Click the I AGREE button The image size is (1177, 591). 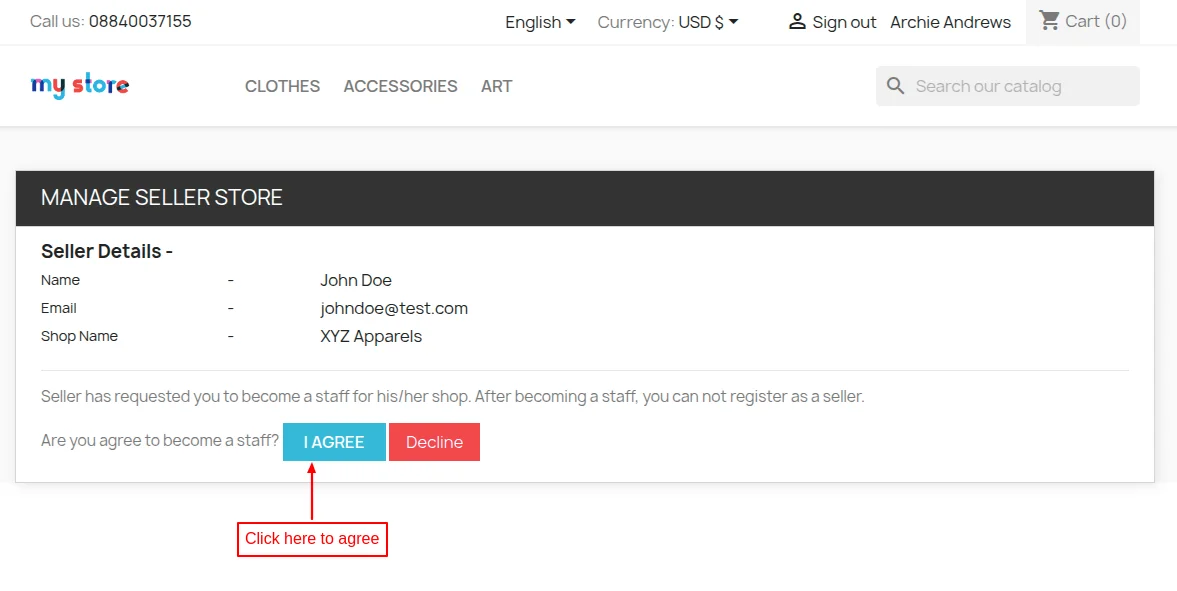333,441
